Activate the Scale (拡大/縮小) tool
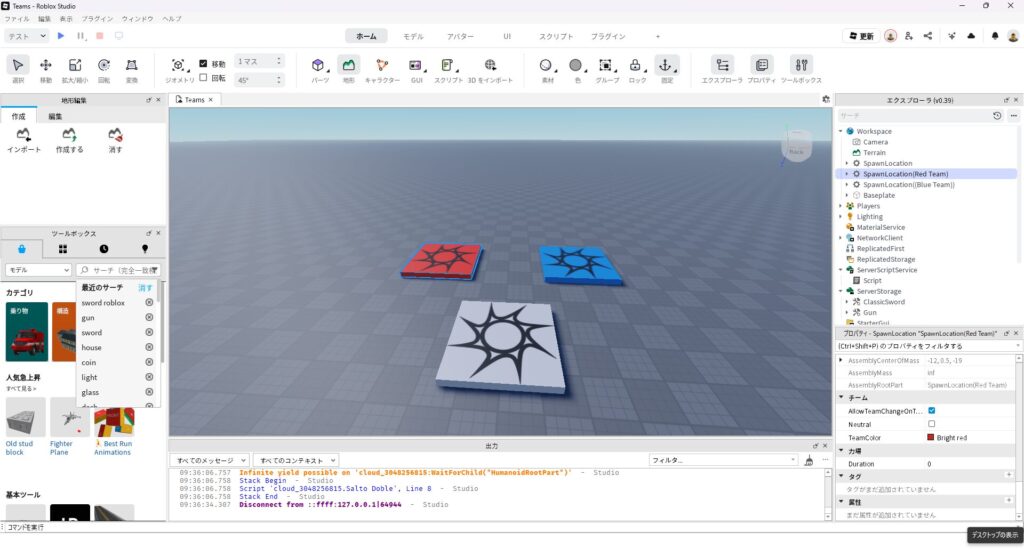 pyautogui.click(x=74, y=65)
